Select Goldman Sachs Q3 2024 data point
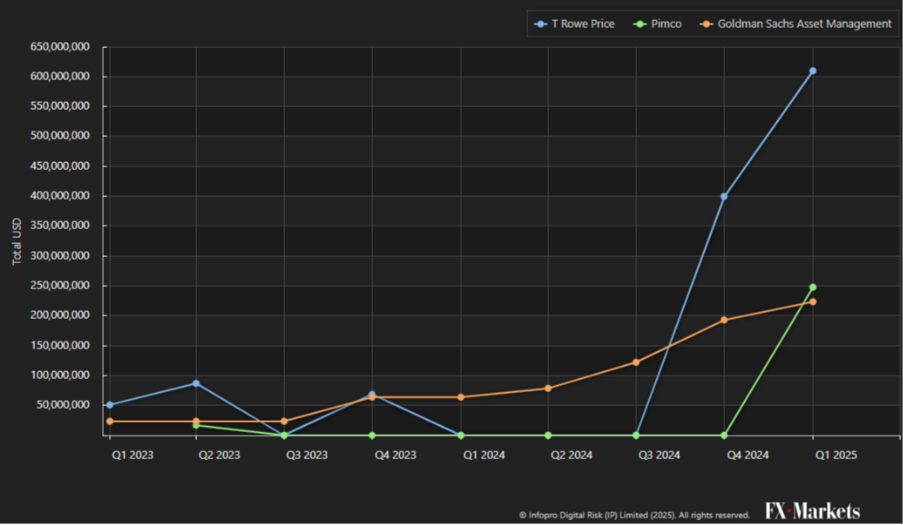The image size is (903, 525). (x=636, y=362)
